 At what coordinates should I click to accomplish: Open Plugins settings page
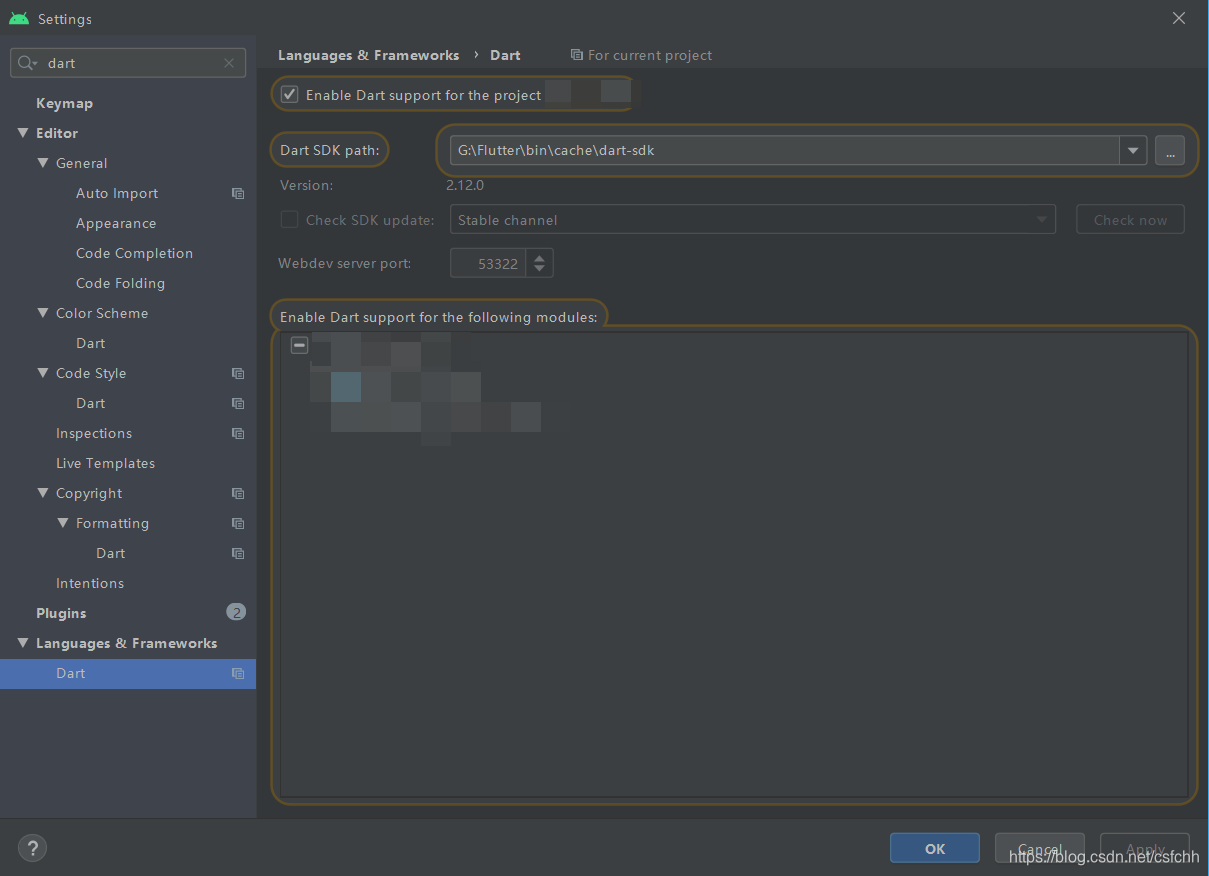(61, 613)
